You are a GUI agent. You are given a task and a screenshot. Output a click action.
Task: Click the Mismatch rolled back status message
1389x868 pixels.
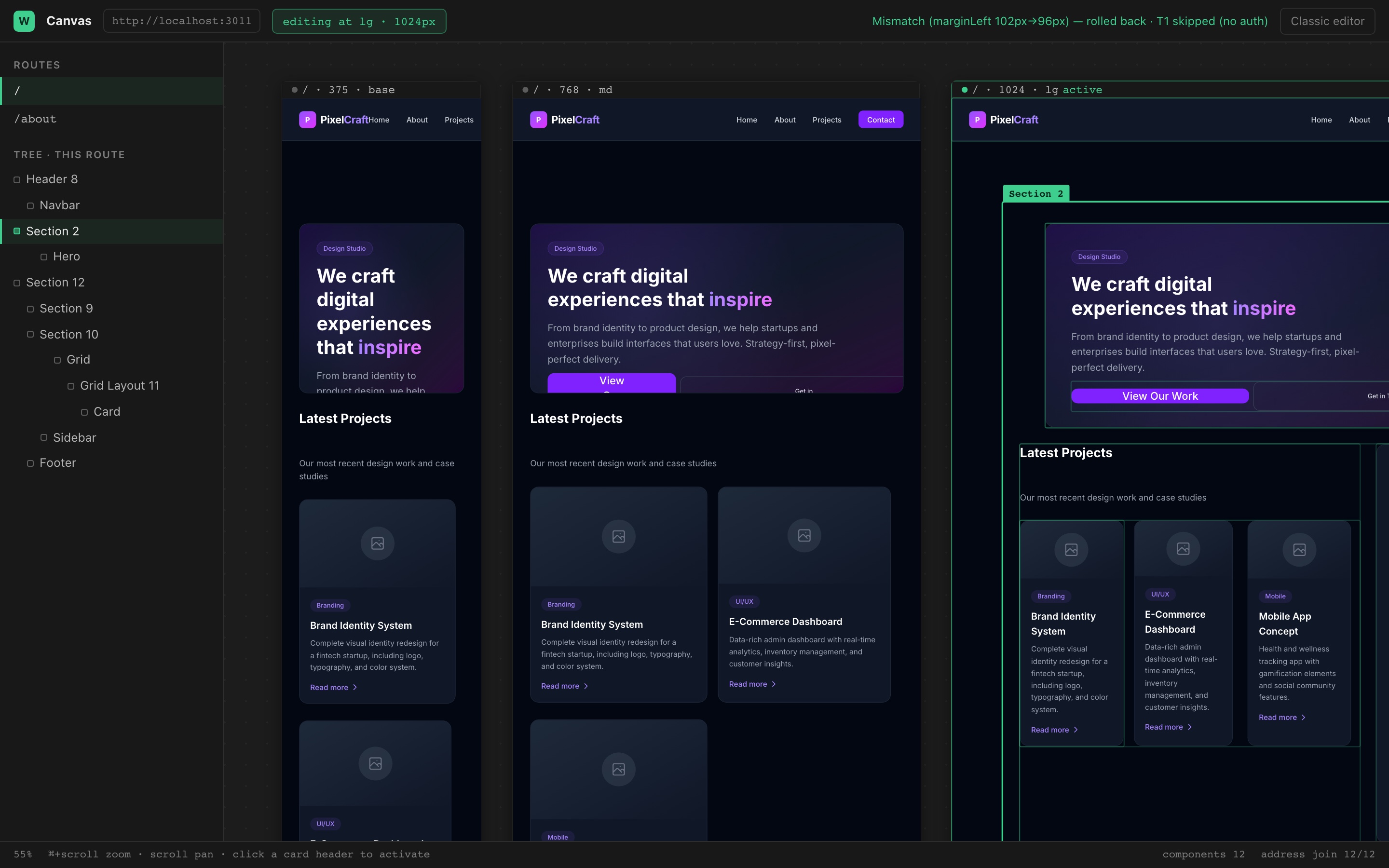coord(1070,21)
